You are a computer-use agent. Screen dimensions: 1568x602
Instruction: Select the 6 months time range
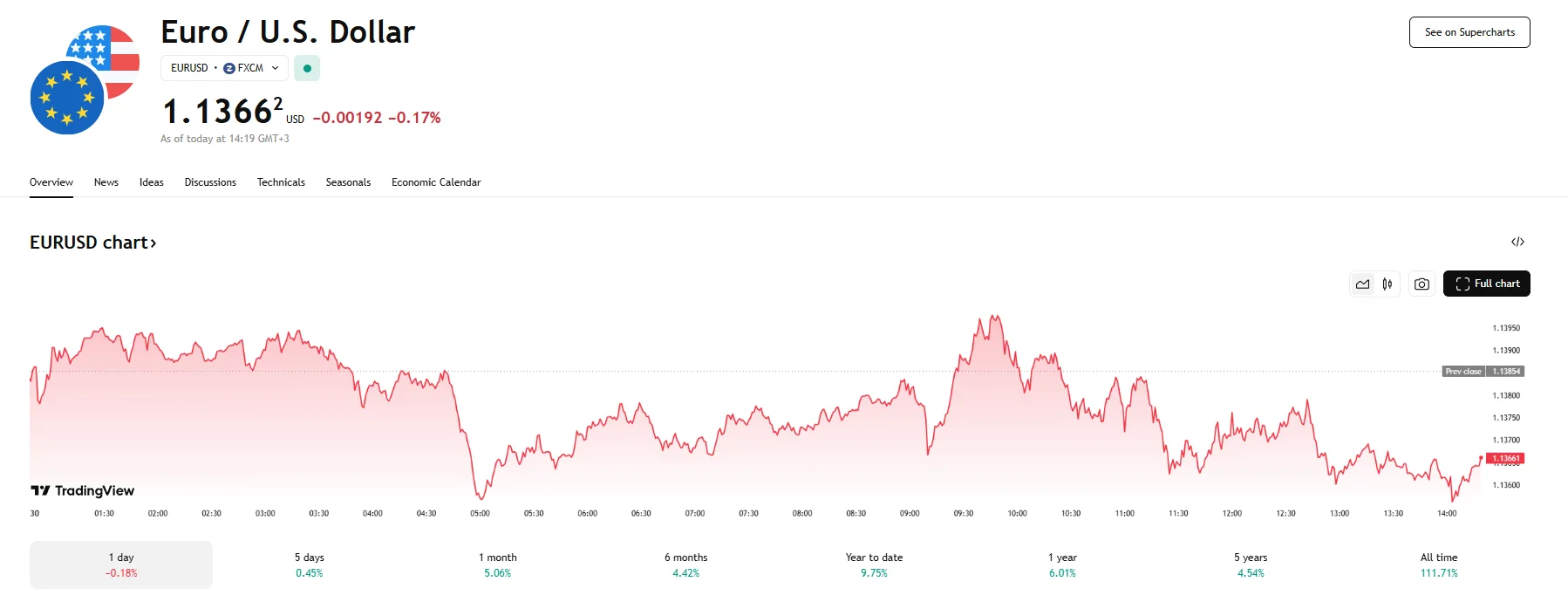click(x=685, y=564)
